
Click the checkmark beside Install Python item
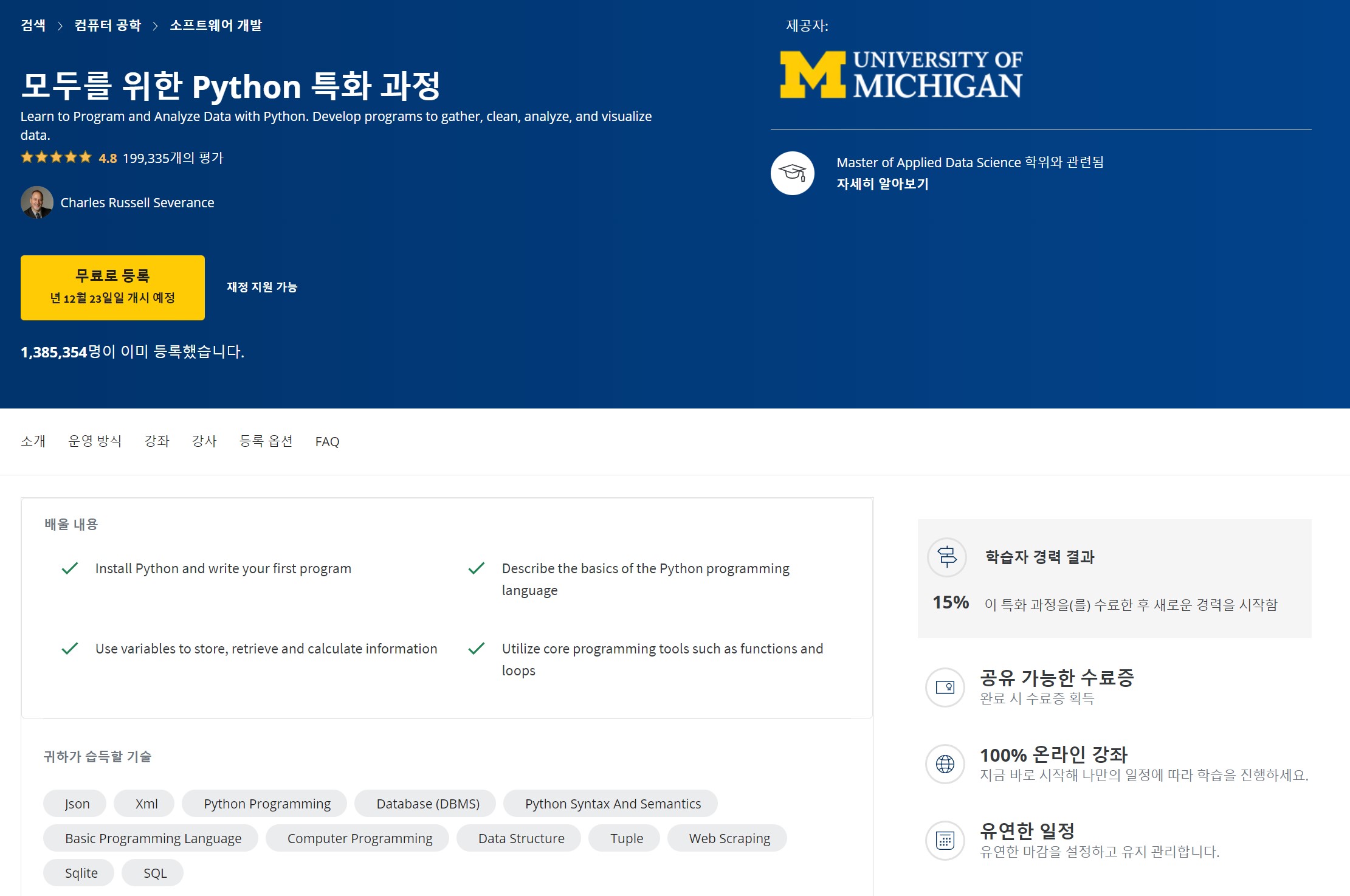click(x=70, y=568)
